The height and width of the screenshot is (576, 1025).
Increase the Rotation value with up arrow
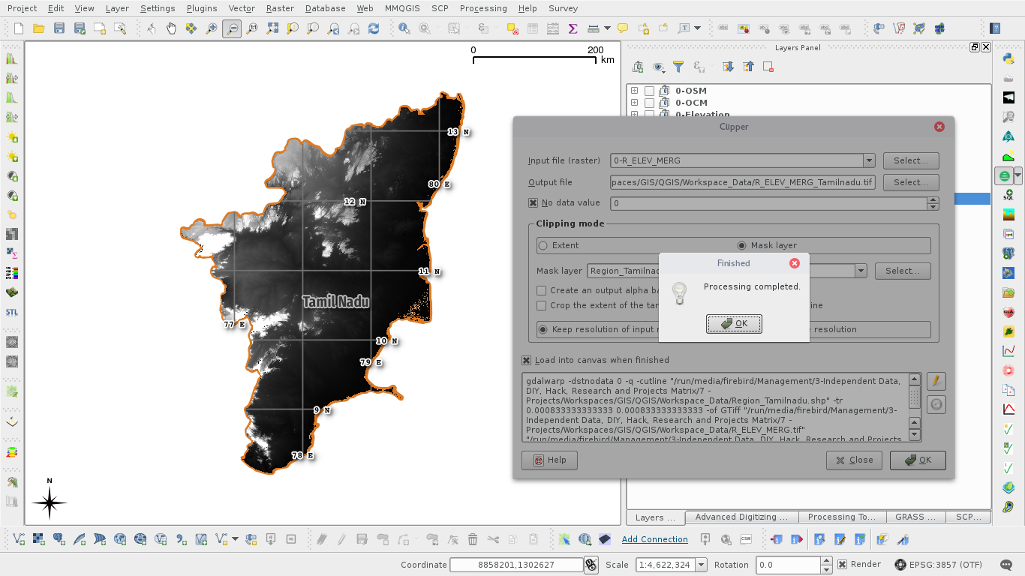point(826,561)
